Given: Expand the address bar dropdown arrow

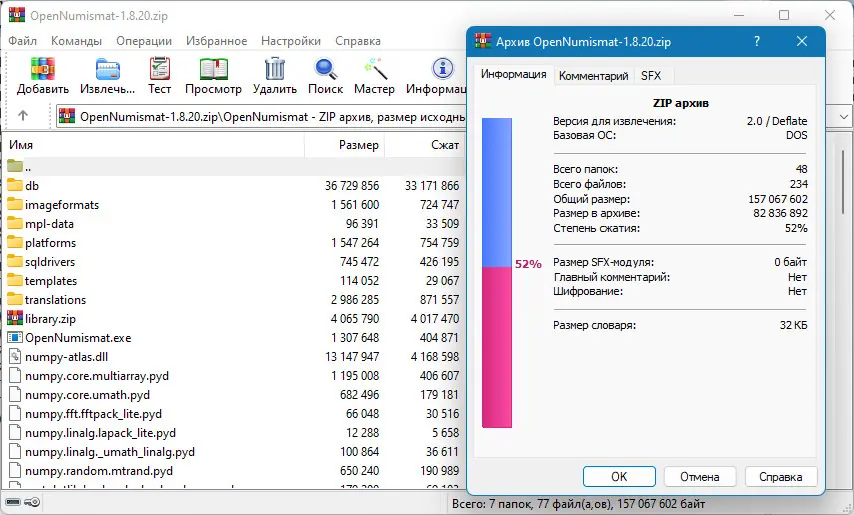Looking at the screenshot, I should click(844, 117).
